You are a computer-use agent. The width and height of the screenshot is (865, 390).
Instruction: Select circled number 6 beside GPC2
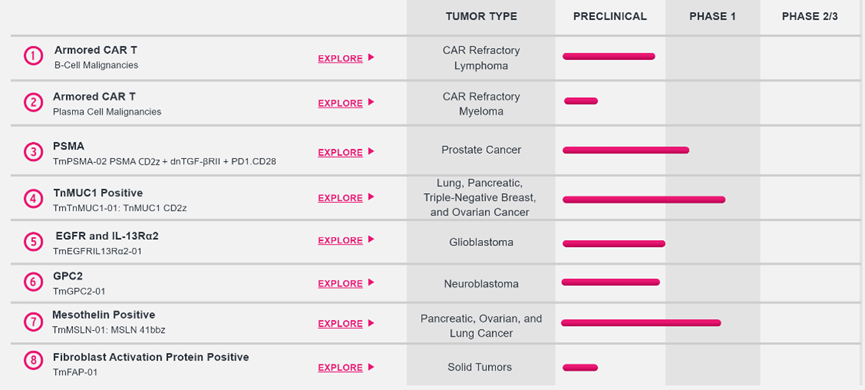point(33,282)
